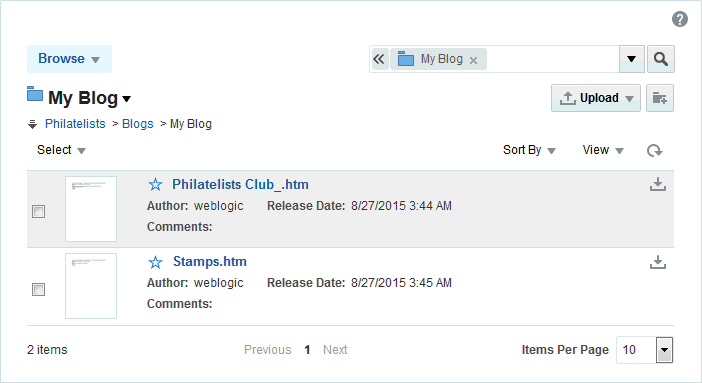Check the Philatelists Club_.htm checkbox
Image resolution: width=702 pixels, height=383 pixels.
39,211
